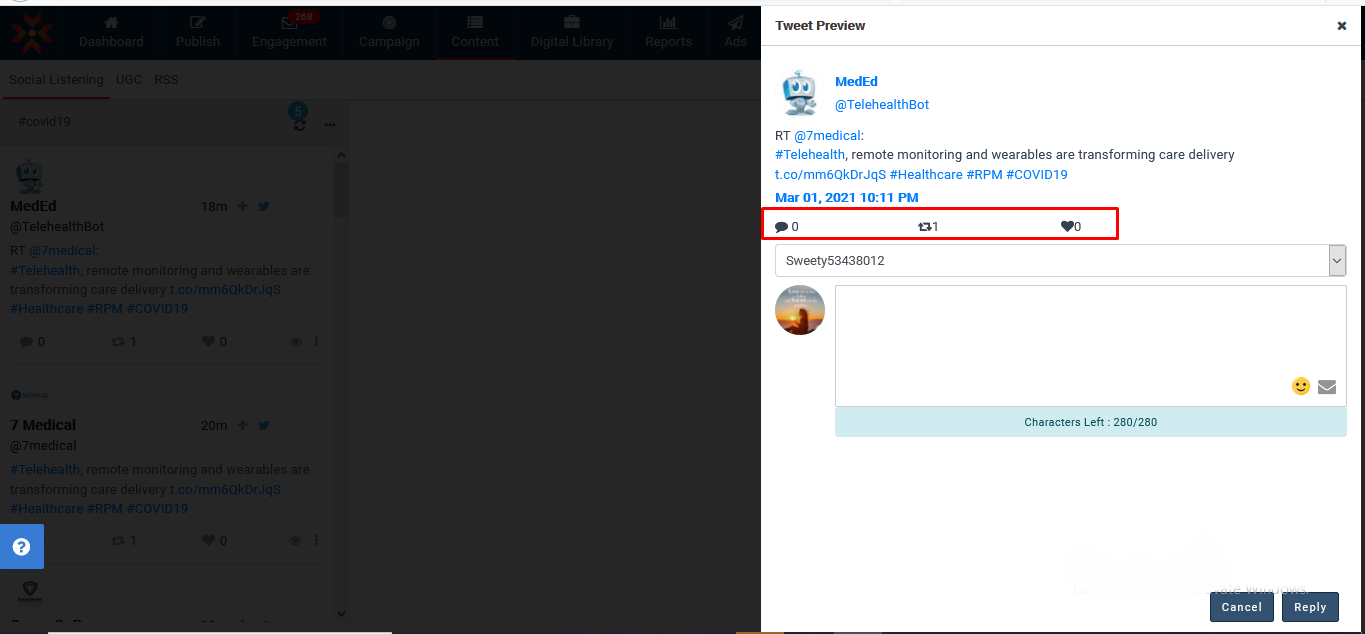The image size is (1365, 634).
Task: Refresh the #covid19 stream
Action: pos(299,125)
